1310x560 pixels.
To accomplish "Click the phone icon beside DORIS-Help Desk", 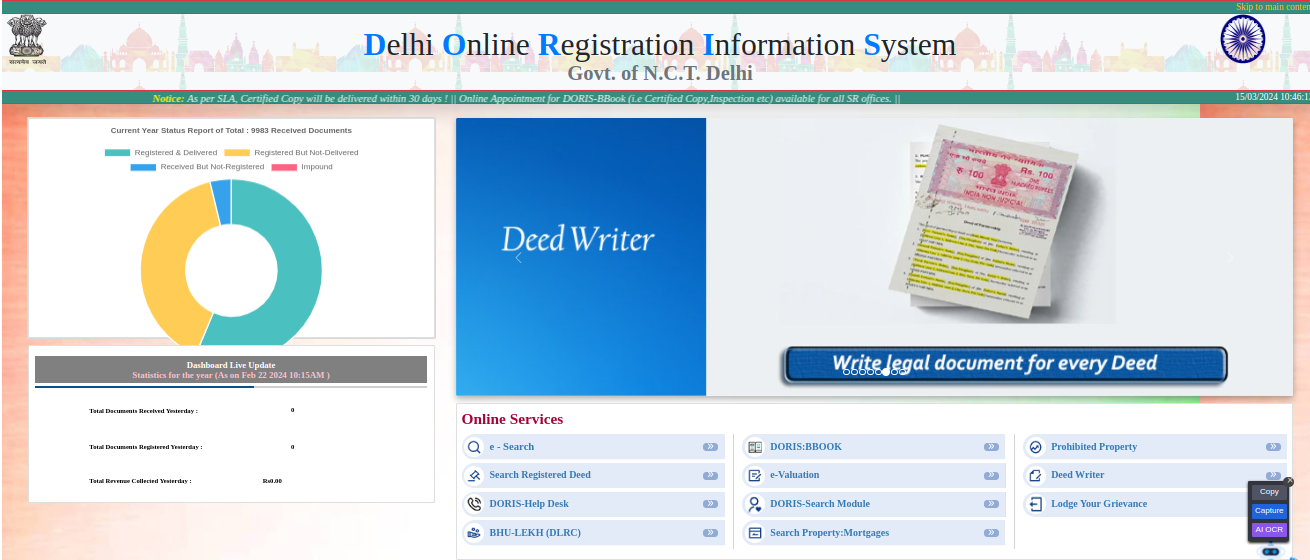I will (x=474, y=504).
